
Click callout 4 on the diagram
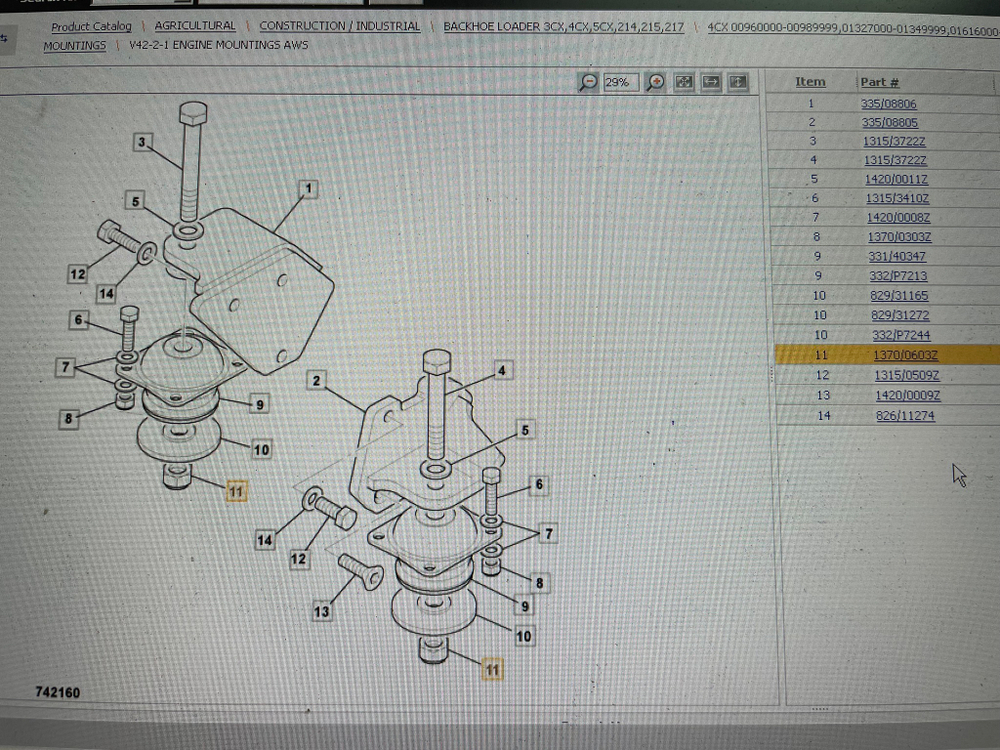click(502, 371)
